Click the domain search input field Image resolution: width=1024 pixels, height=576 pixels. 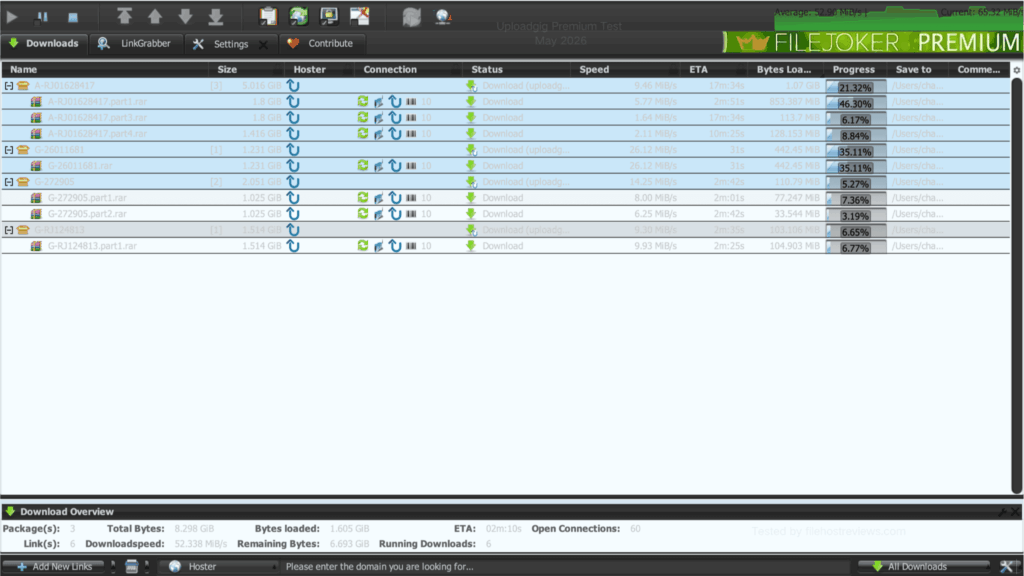566,566
